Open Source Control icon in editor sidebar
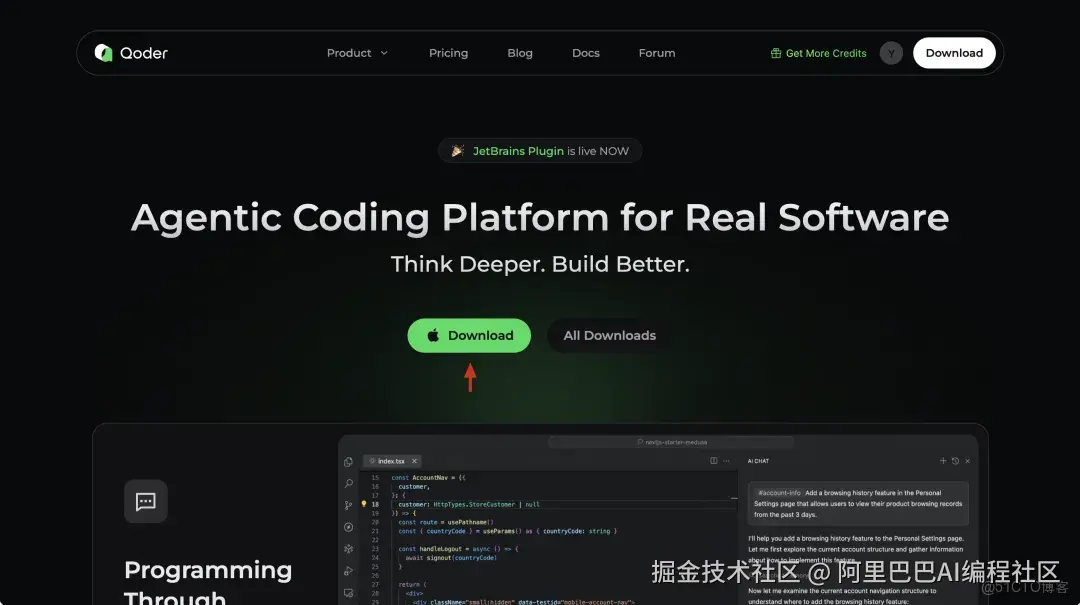Screen dimensions: 1080x605 point(349,505)
